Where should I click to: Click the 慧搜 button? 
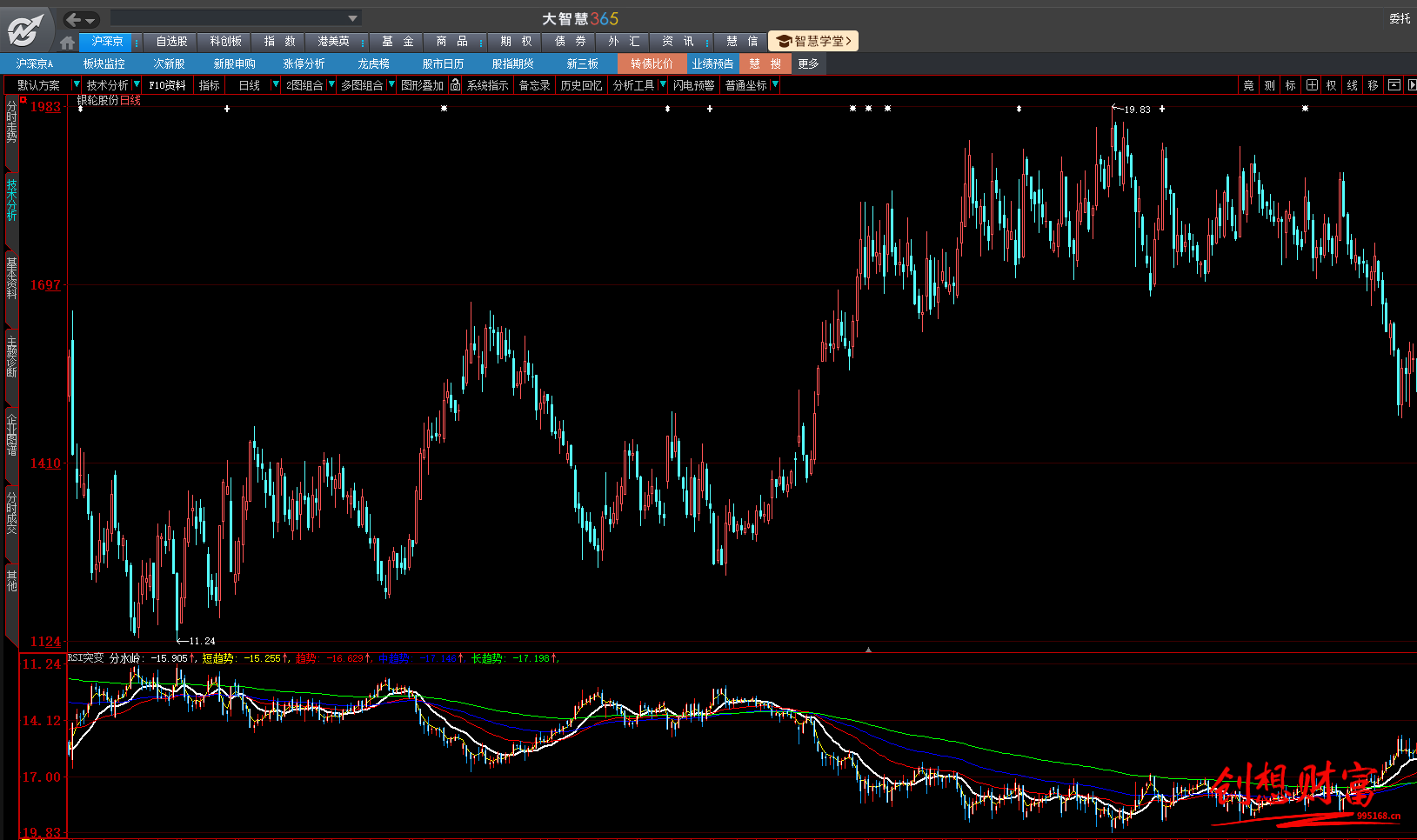(x=765, y=63)
